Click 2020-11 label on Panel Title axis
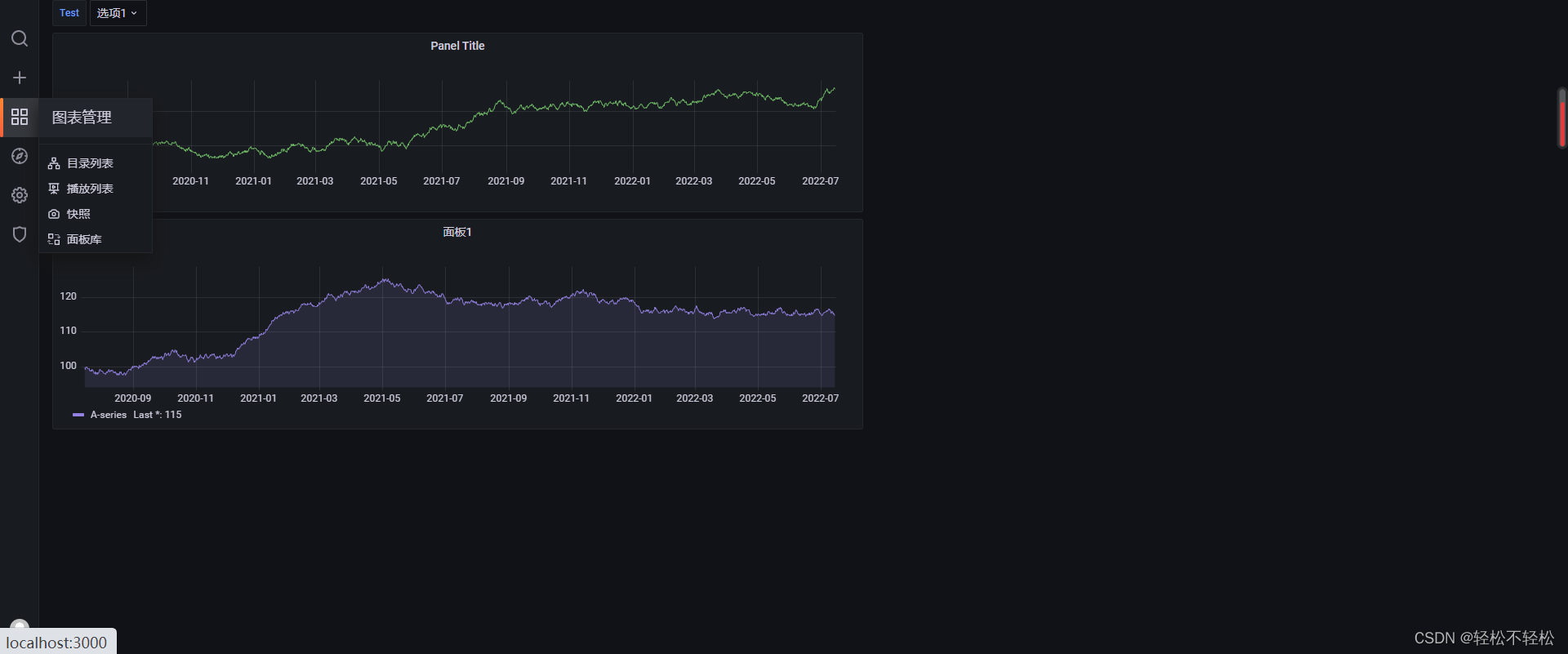The width and height of the screenshot is (1568, 654). pyautogui.click(x=190, y=181)
